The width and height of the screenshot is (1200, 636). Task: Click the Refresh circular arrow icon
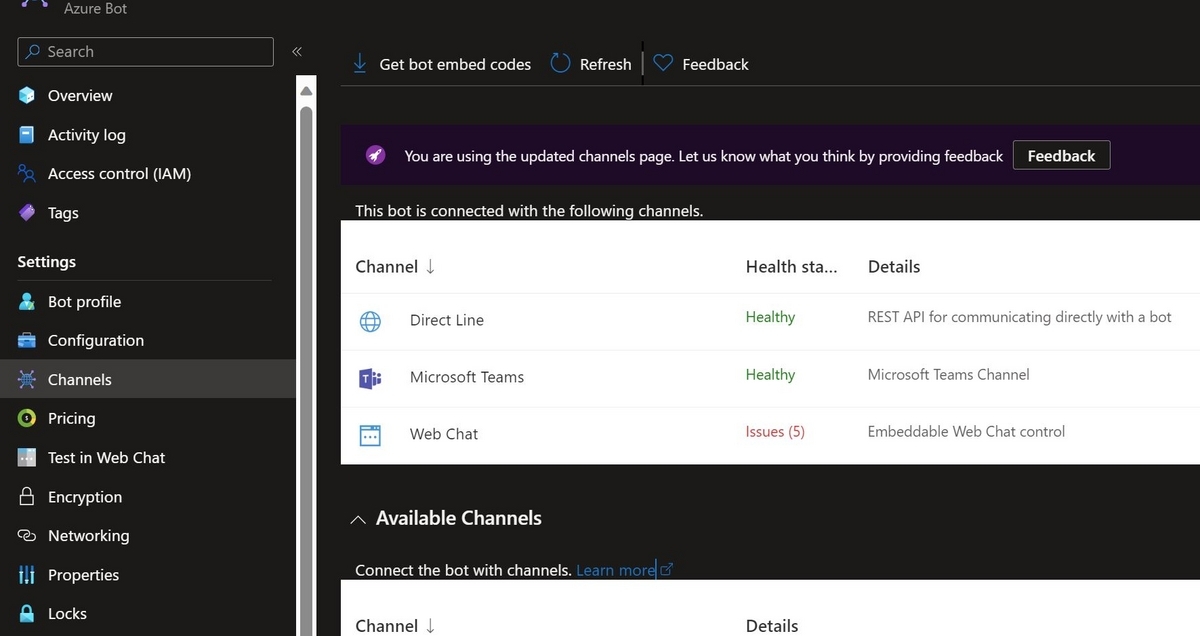(x=561, y=64)
